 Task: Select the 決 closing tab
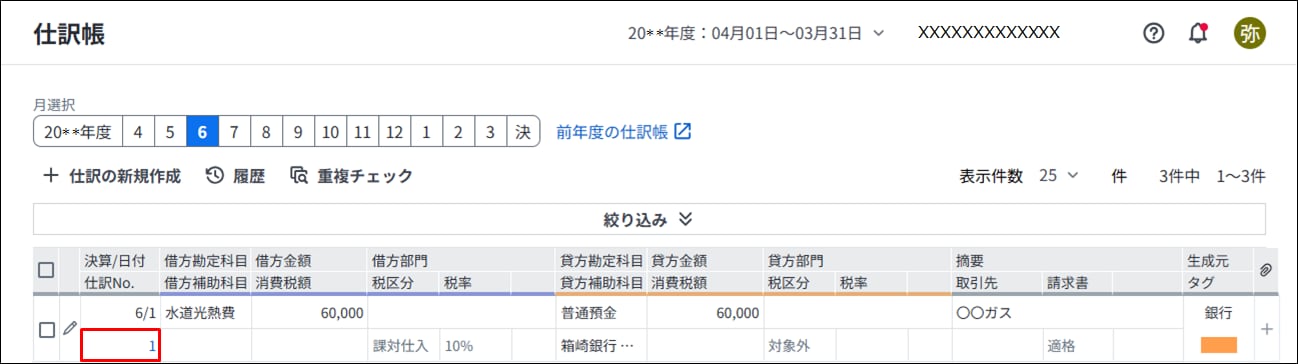click(x=522, y=131)
